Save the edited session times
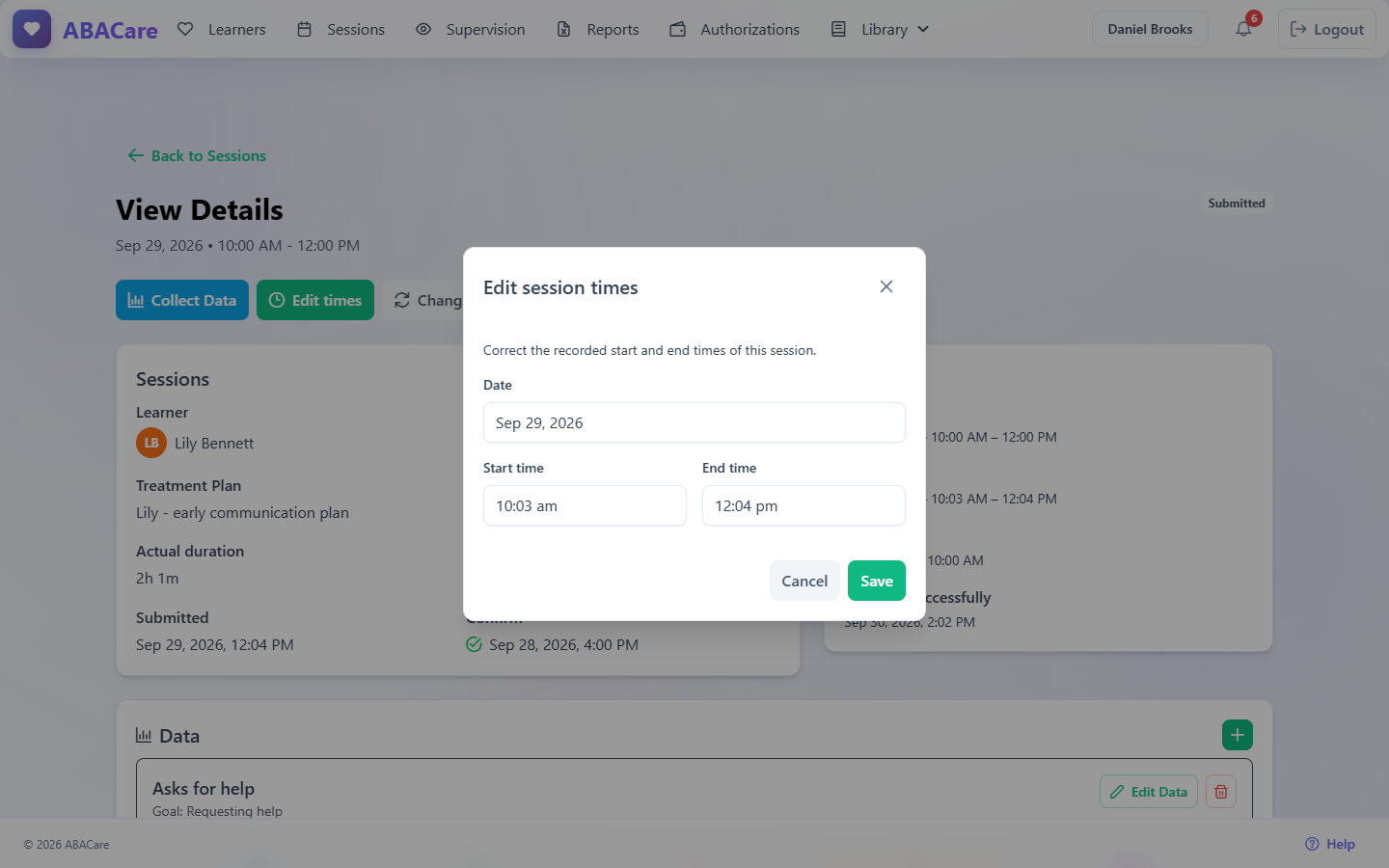The image size is (1389, 868). (x=877, y=581)
